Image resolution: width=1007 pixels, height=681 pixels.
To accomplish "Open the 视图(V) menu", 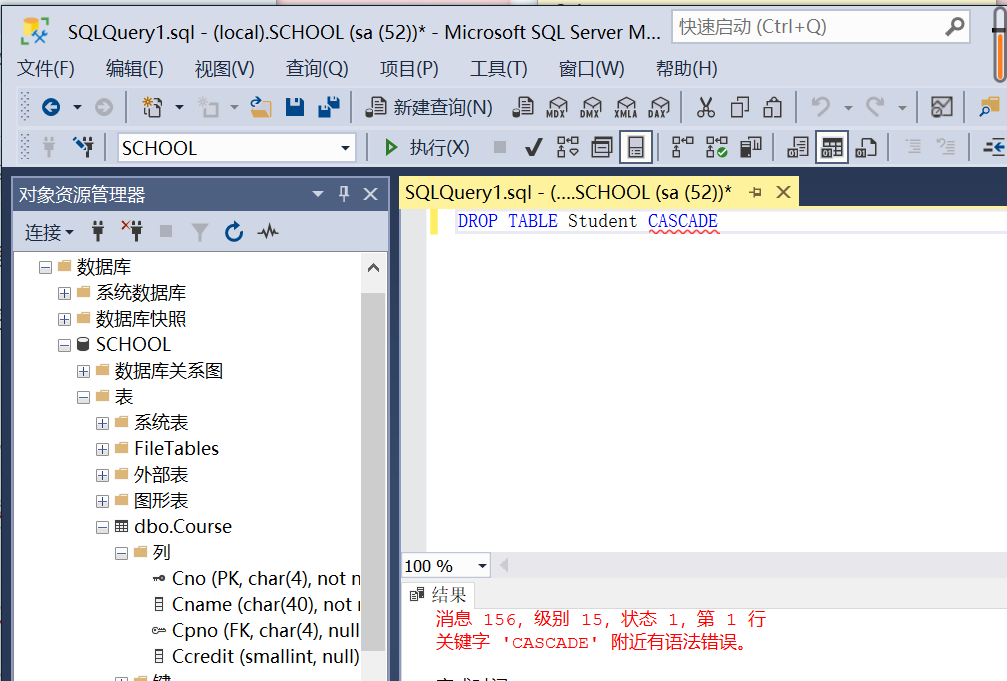I will [x=224, y=68].
